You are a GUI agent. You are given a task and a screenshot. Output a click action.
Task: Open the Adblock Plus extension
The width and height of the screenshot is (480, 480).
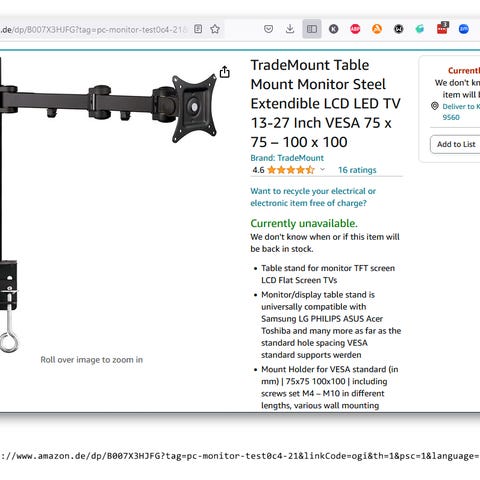click(x=355, y=29)
